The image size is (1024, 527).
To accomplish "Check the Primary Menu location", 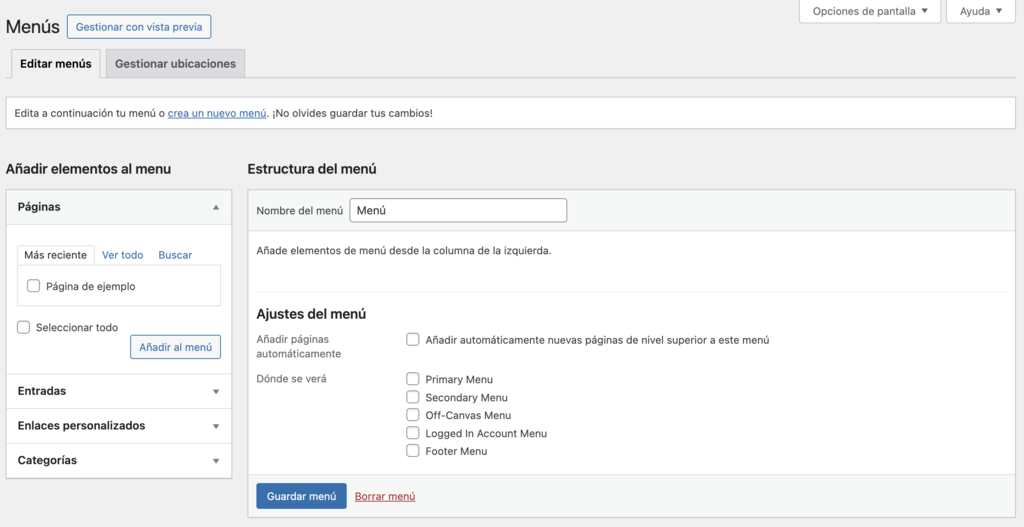I will (413, 379).
